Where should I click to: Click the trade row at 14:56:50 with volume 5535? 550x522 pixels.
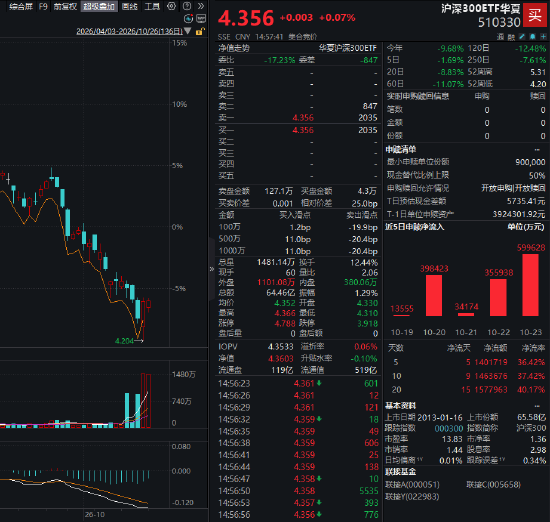click(298, 491)
